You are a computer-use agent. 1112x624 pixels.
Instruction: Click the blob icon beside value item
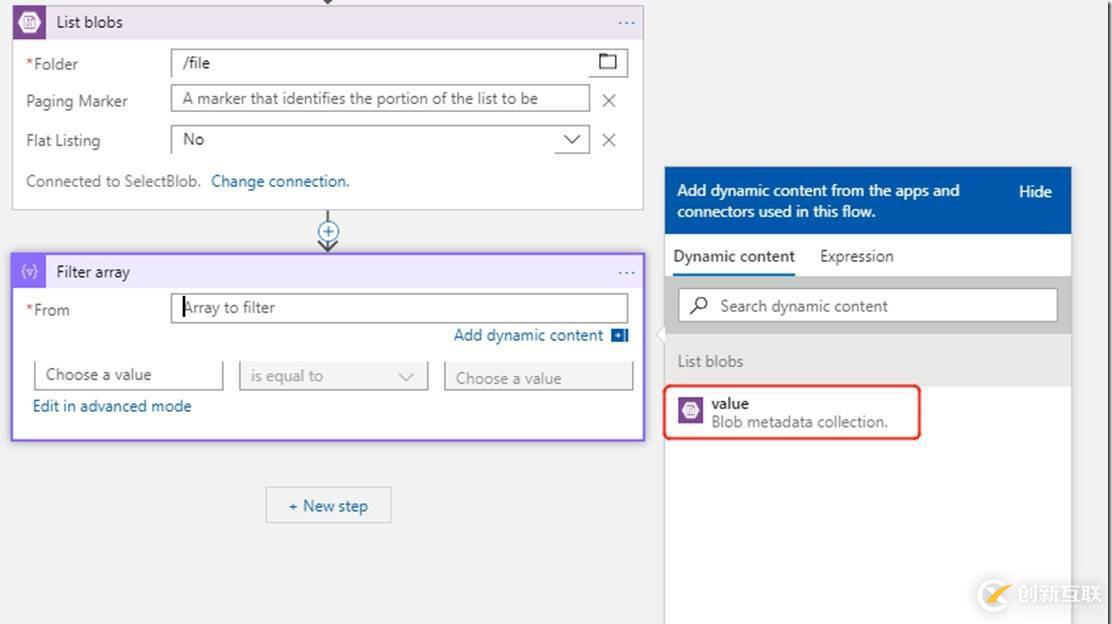coord(690,410)
